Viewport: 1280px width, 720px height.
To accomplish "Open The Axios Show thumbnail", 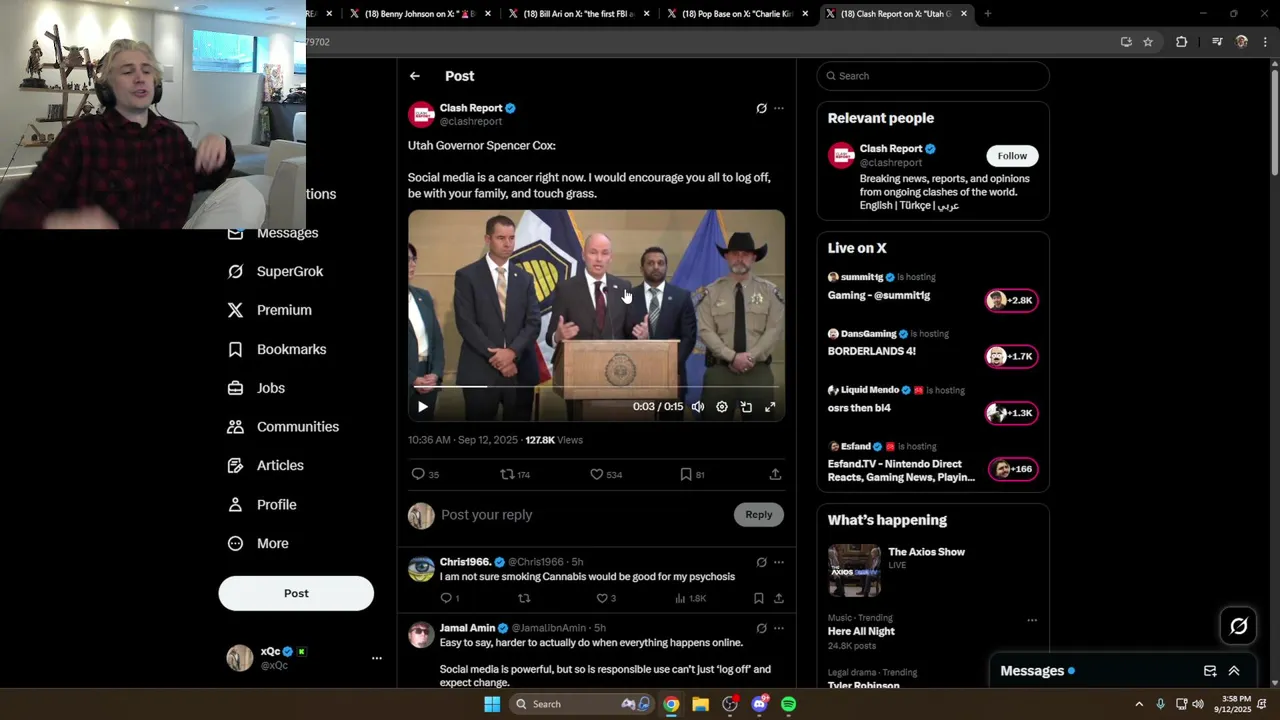I will [x=854, y=570].
